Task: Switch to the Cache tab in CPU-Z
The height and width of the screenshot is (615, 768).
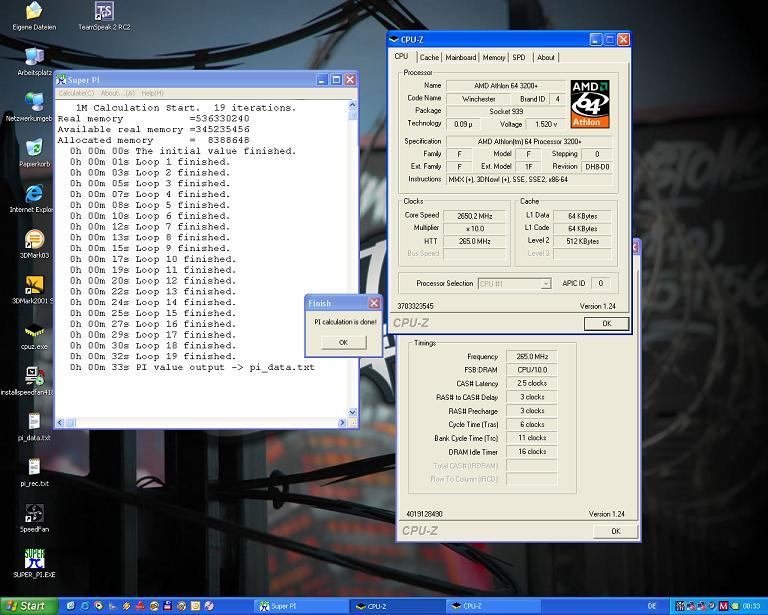Action: coord(429,57)
